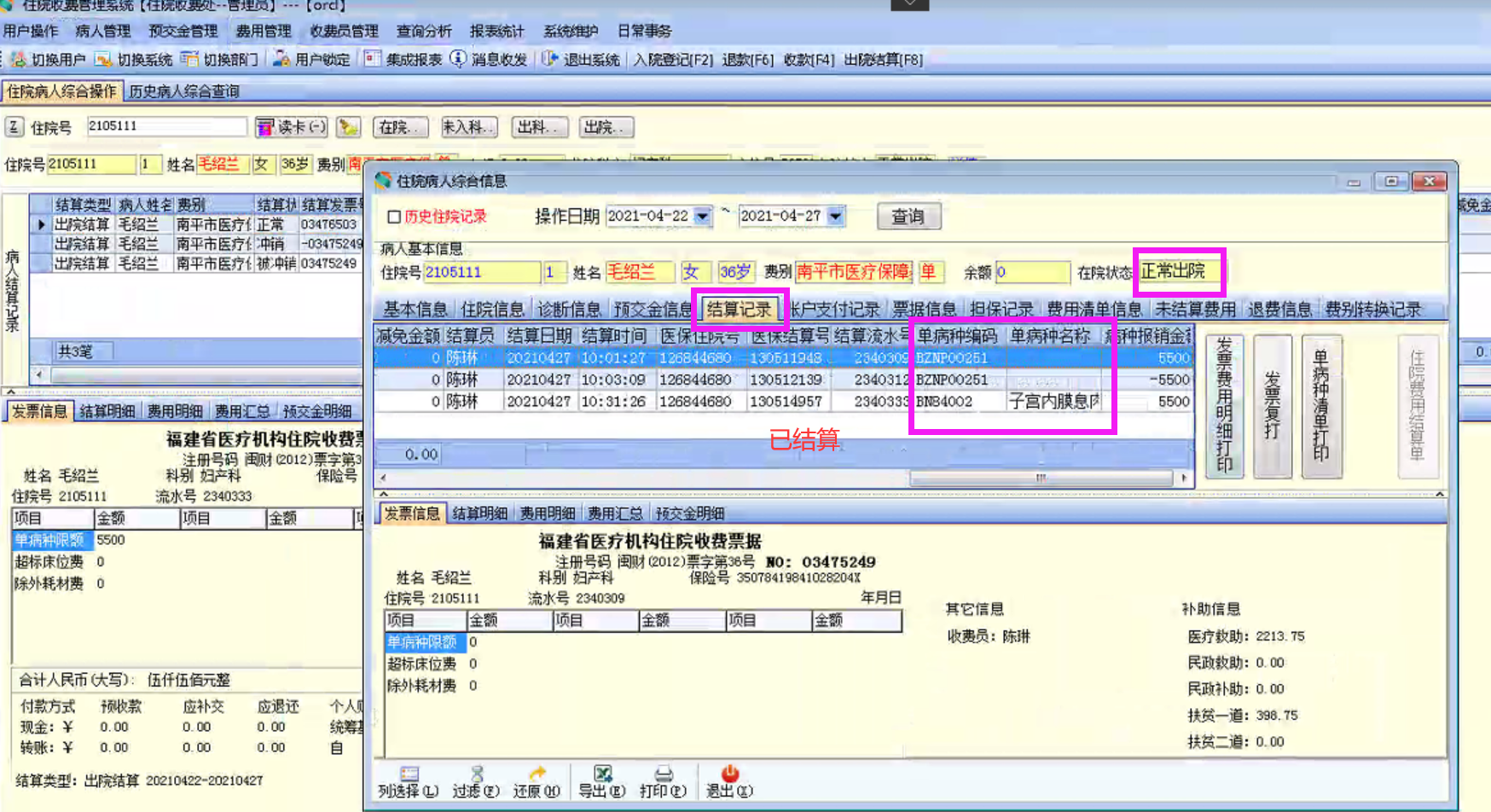Open the end date 2021-04-27 dropdown arrow
The width and height of the screenshot is (1491, 812).
tap(835, 217)
